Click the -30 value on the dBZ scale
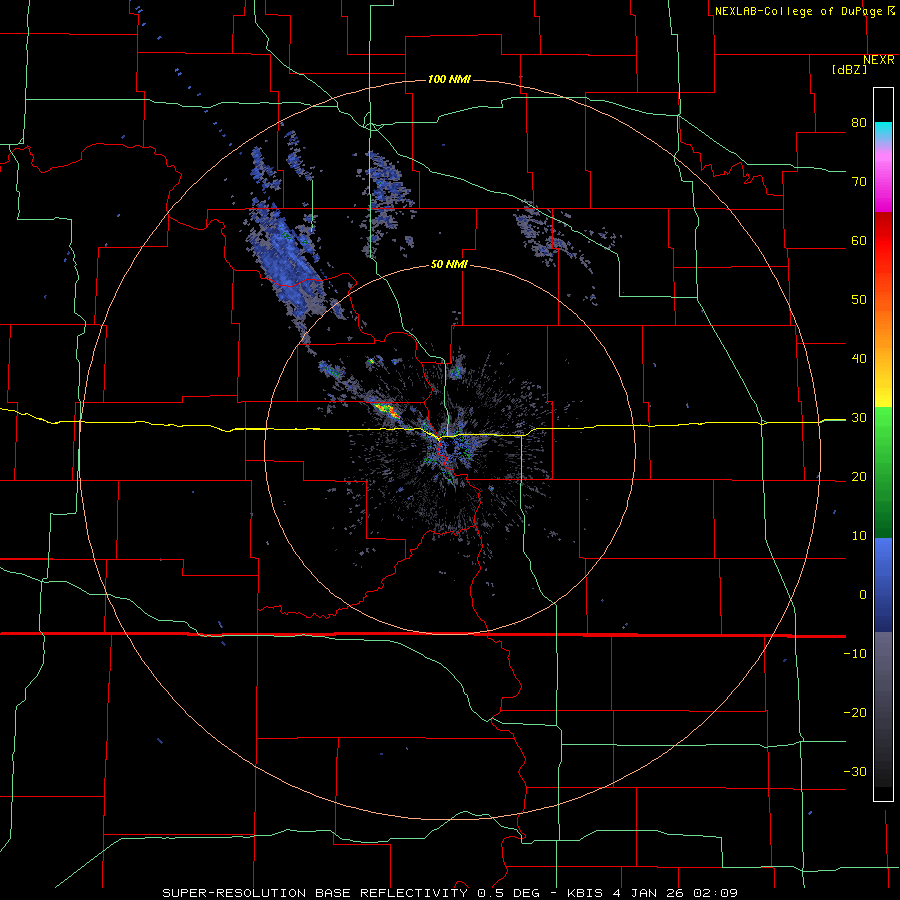Image resolution: width=900 pixels, height=900 pixels. pyautogui.click(x=855, y=771)
